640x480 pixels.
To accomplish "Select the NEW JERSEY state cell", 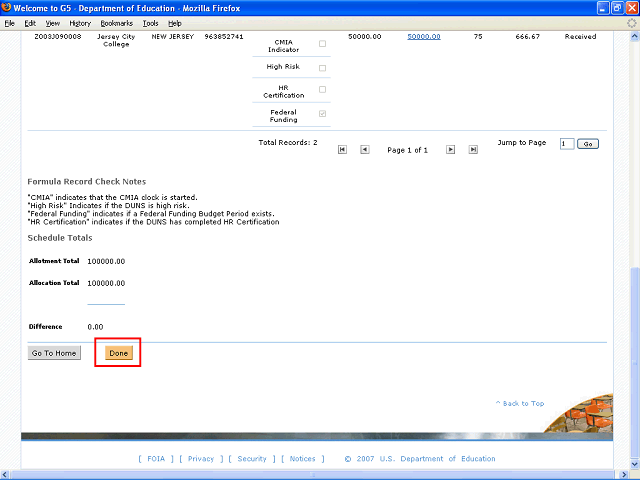I will [x=173, y=36].
